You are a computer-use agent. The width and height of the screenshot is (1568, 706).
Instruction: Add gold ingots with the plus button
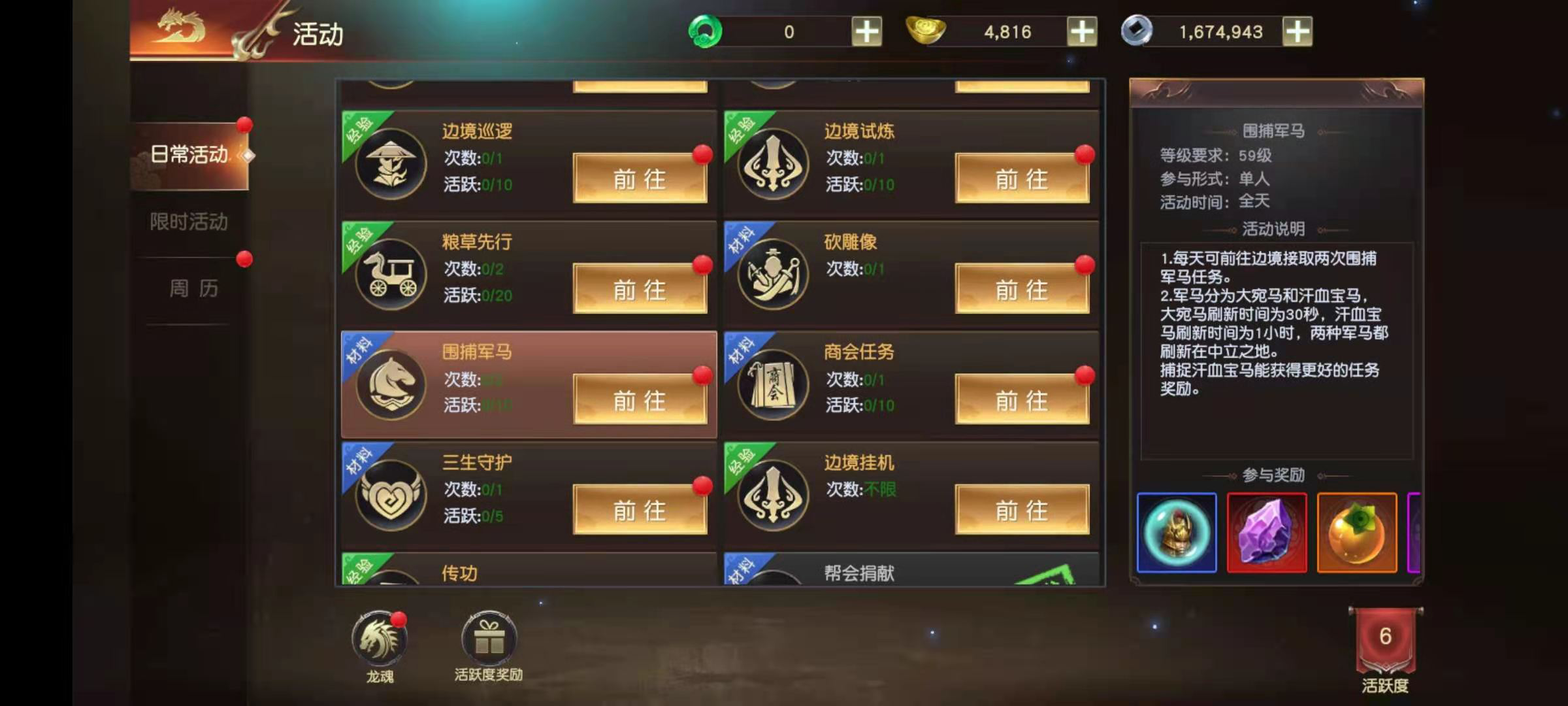pos(1082,31)
